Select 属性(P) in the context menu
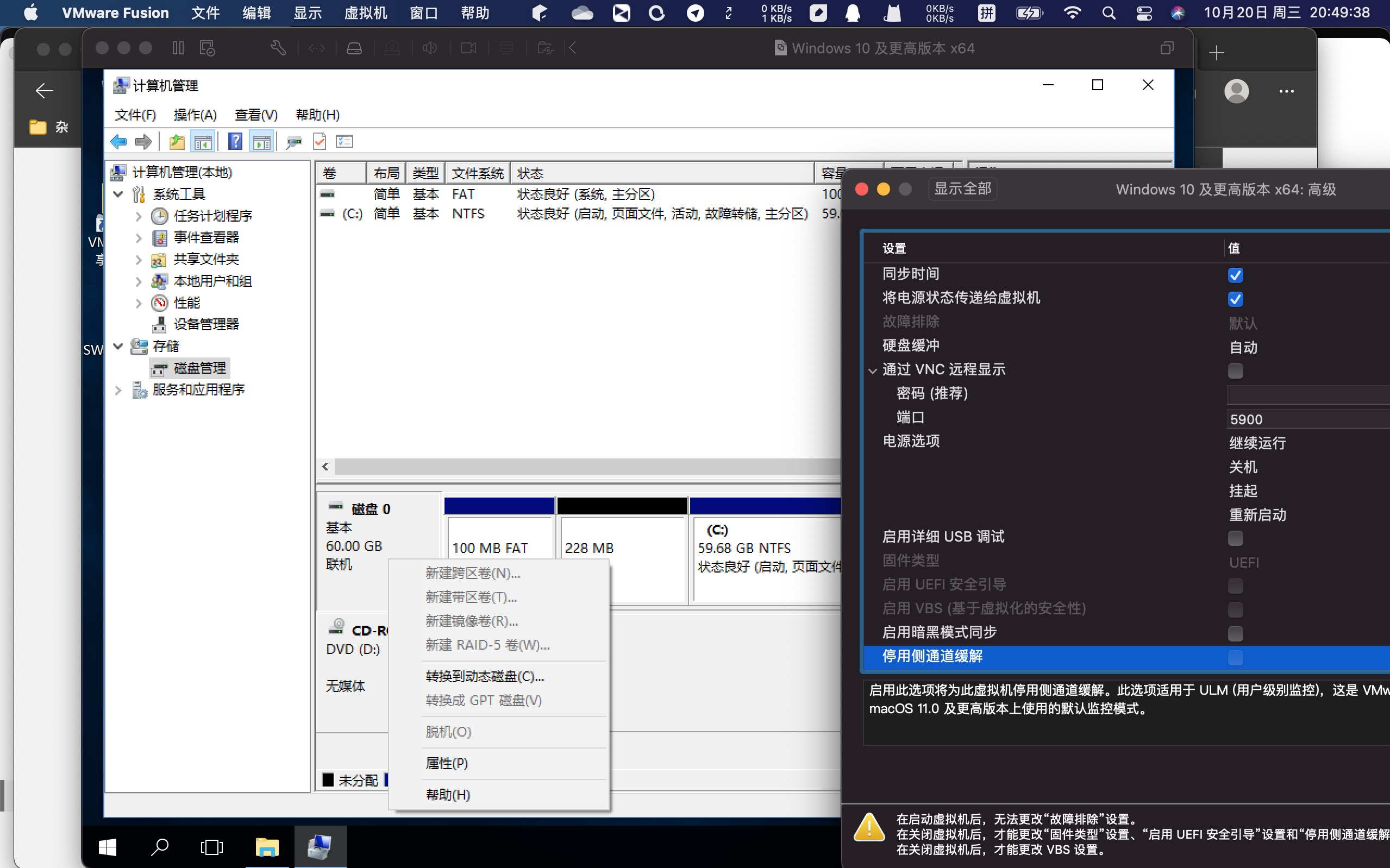This screenshot has width=1390, height=868. coord(447,763)
